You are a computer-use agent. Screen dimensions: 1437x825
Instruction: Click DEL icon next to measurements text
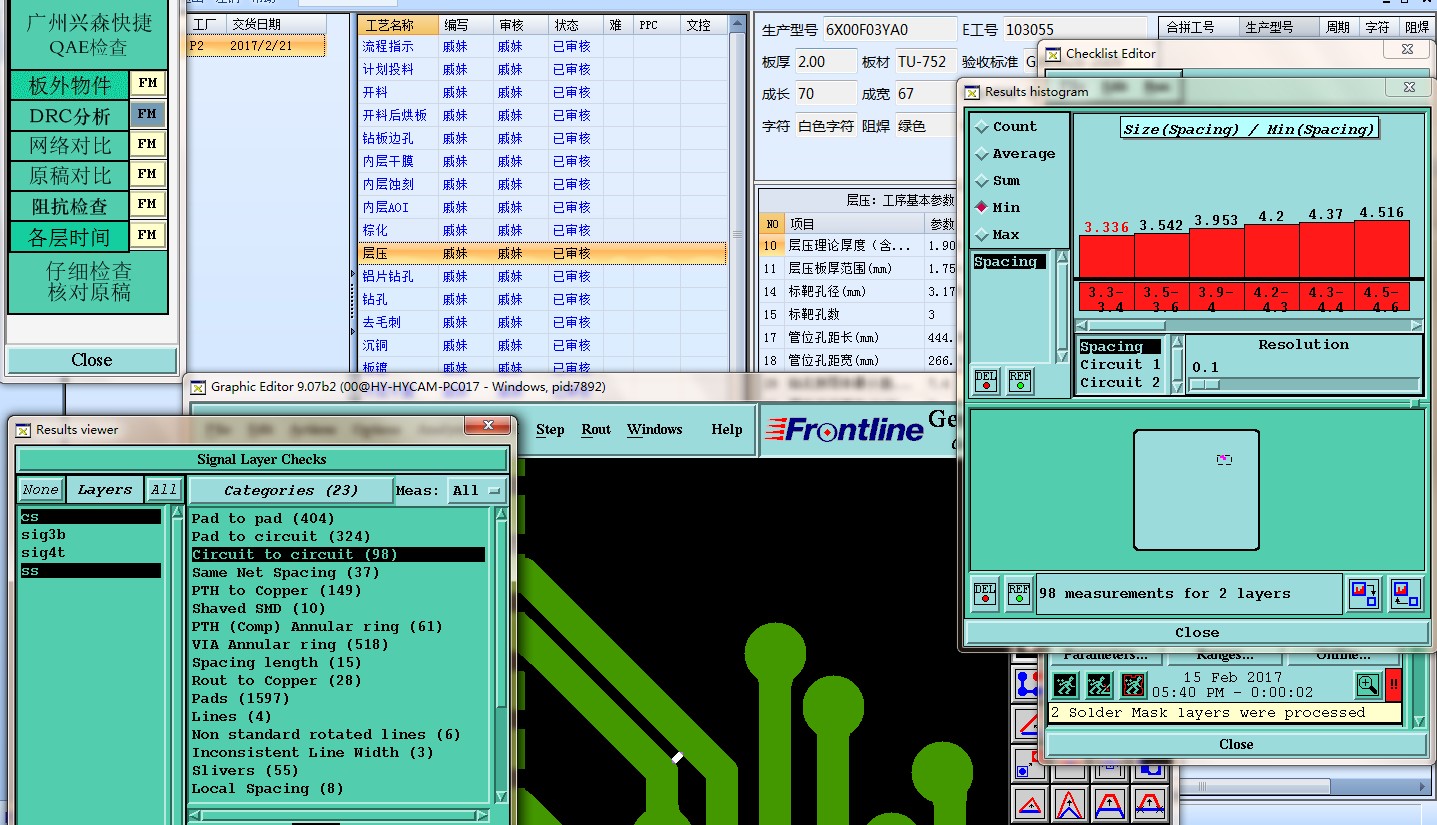pos(985,593)
